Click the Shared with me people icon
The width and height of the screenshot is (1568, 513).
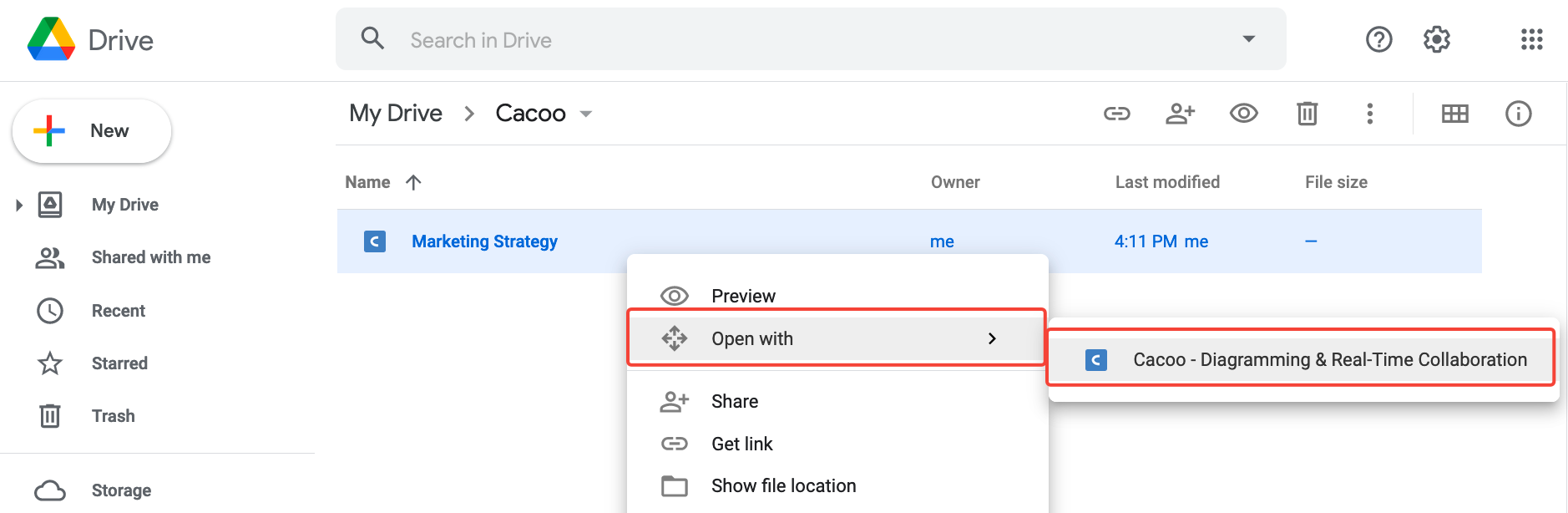[x=50, y=257]
